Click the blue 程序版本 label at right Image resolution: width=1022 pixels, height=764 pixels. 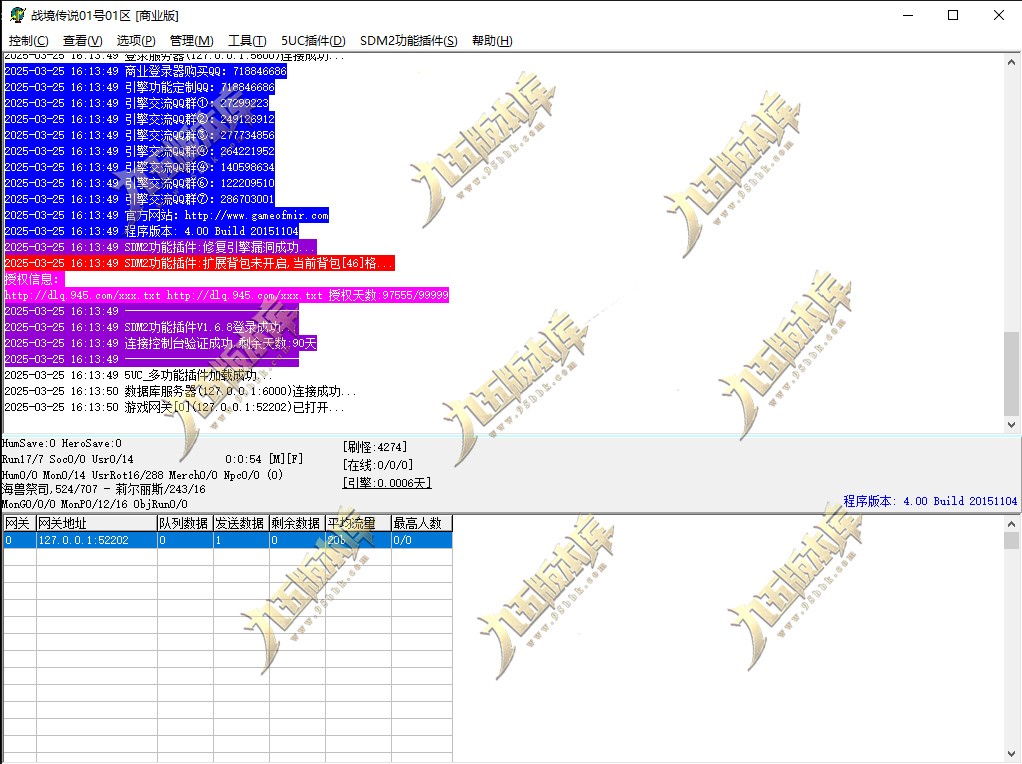point(930,501)
